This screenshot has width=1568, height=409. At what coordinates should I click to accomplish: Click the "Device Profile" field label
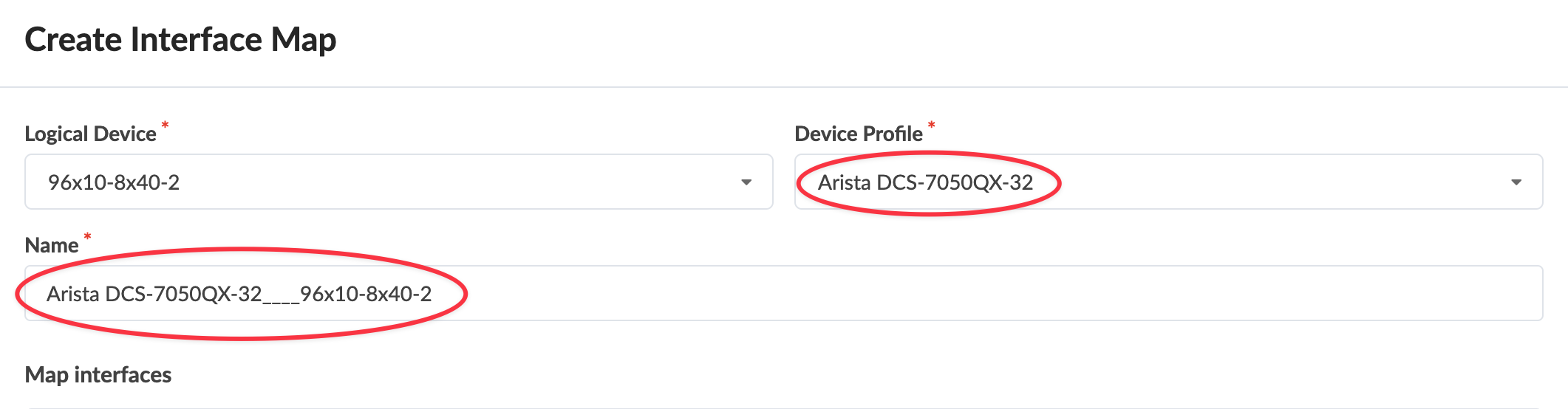[859, 134]
